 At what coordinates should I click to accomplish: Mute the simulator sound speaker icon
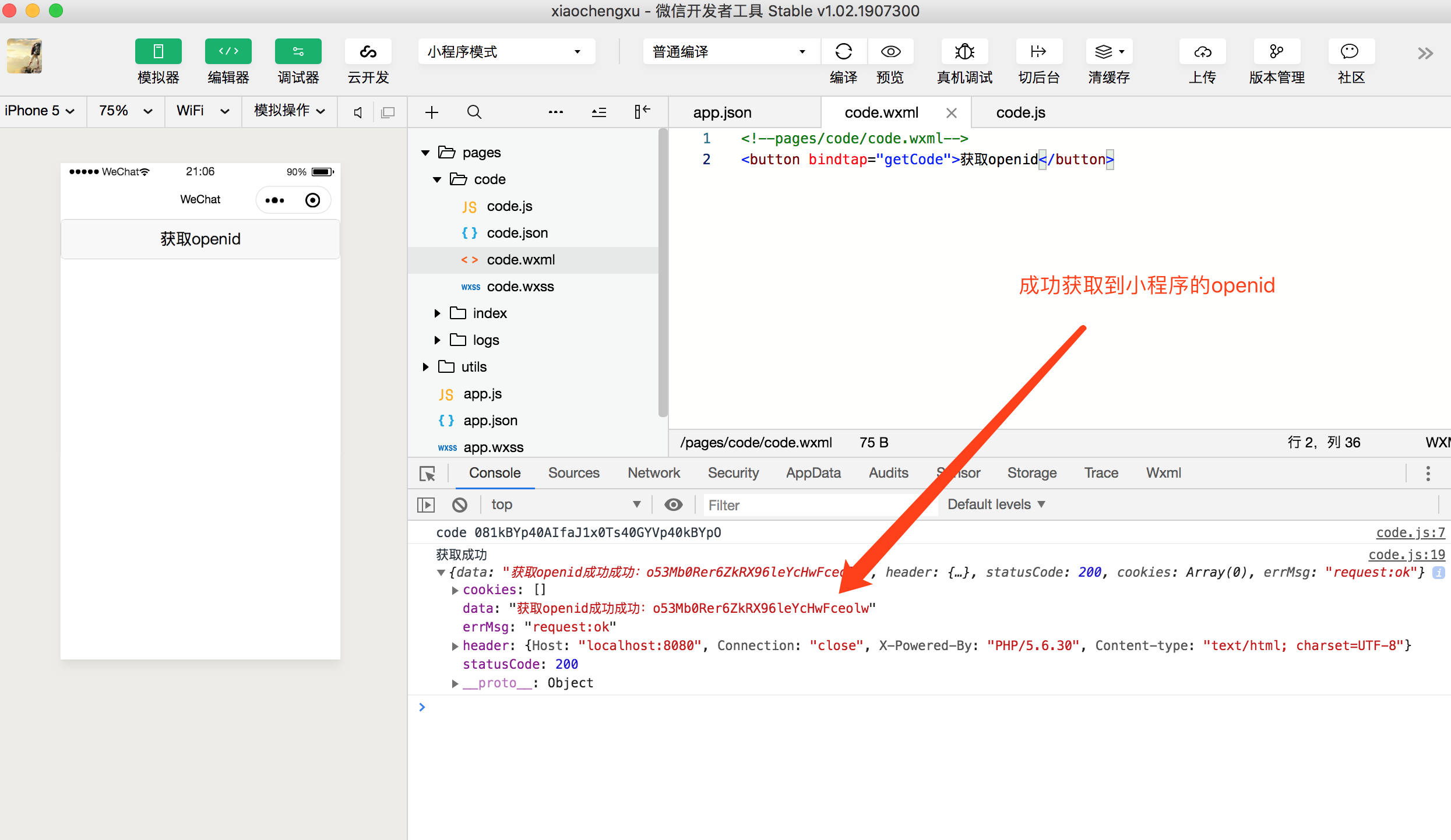pyautogui.click(x=358, y=112)
